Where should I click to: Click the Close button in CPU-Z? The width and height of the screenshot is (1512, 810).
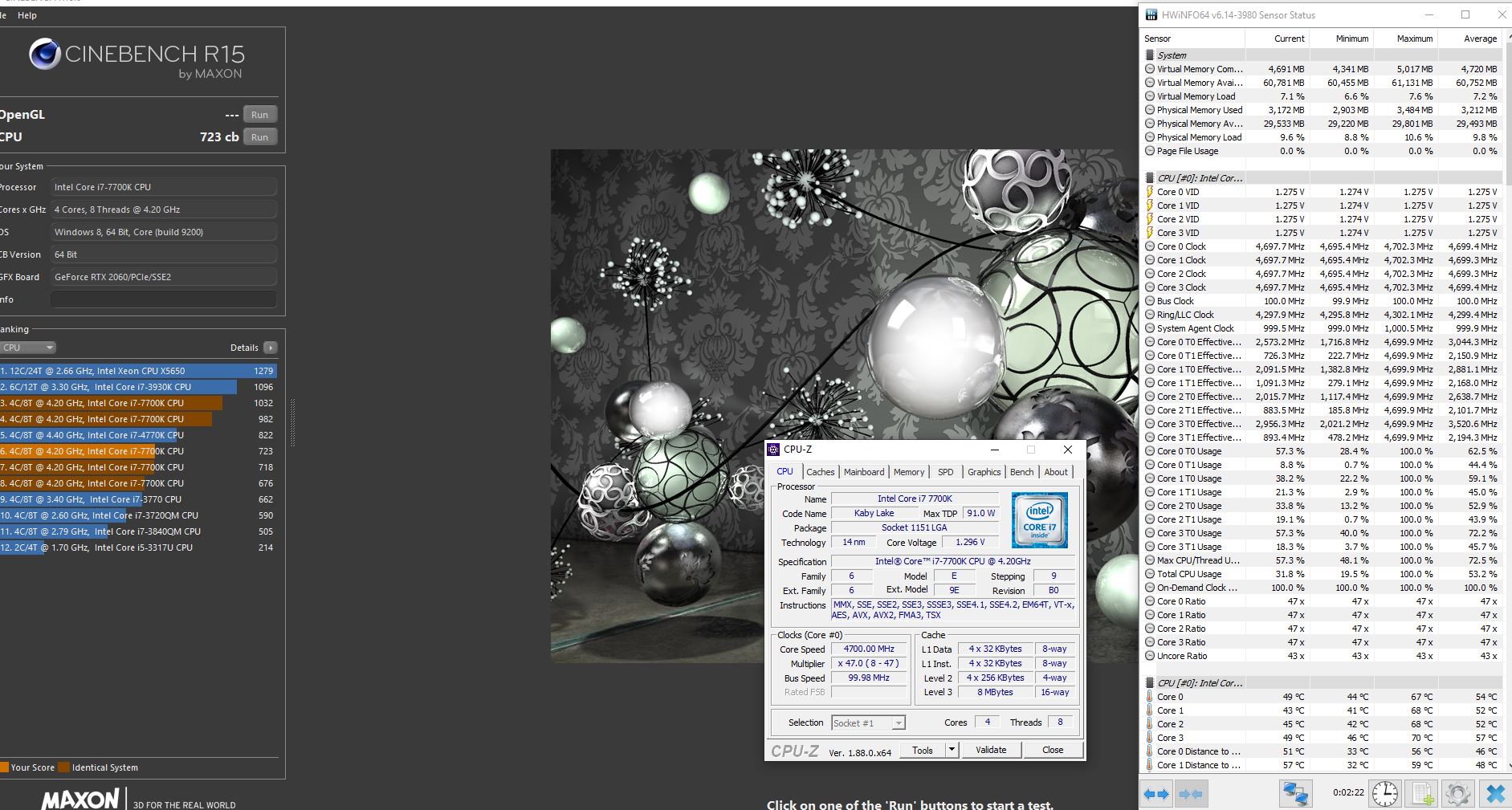[x=1053, y=750]
